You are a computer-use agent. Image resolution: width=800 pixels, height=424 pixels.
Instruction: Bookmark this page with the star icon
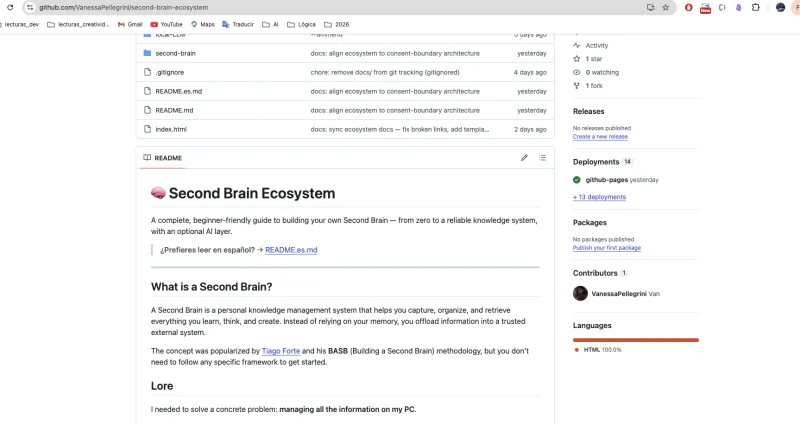pyautogui.click(x=665, y=7)
